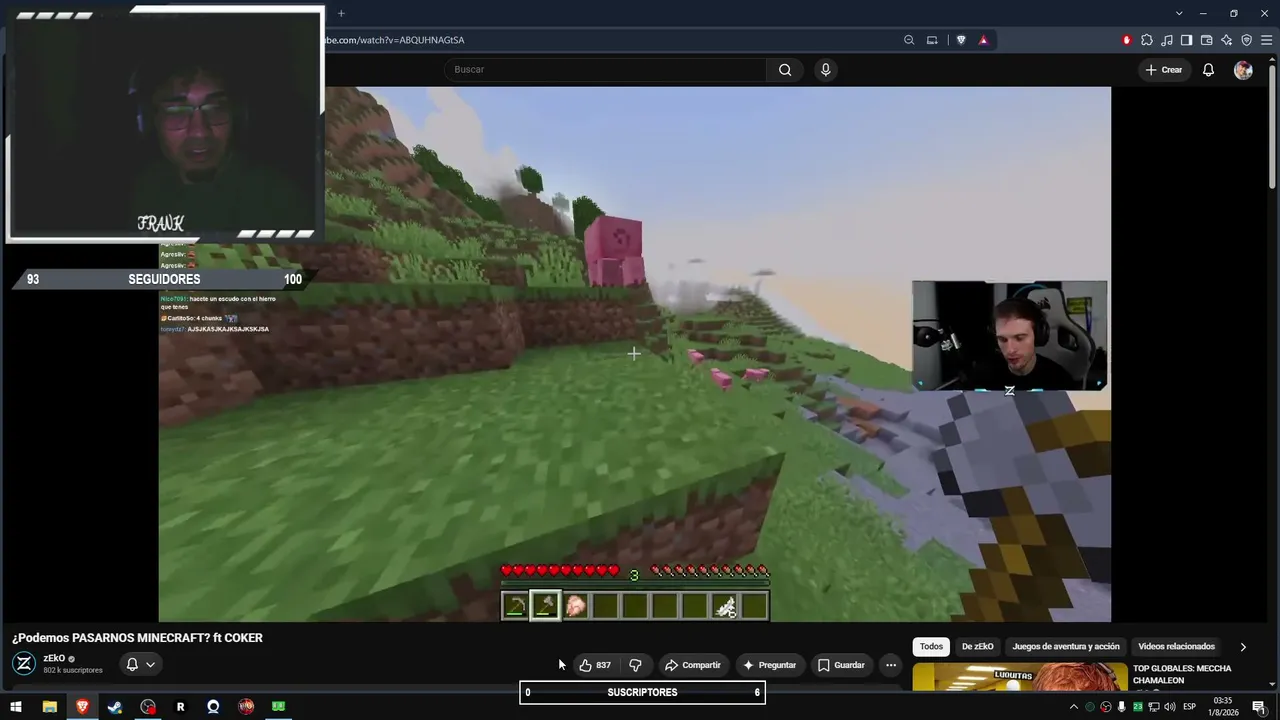Toggle the browser sidebar panel
This screenshot has height=720, width=1280.
coord(1187,40)
